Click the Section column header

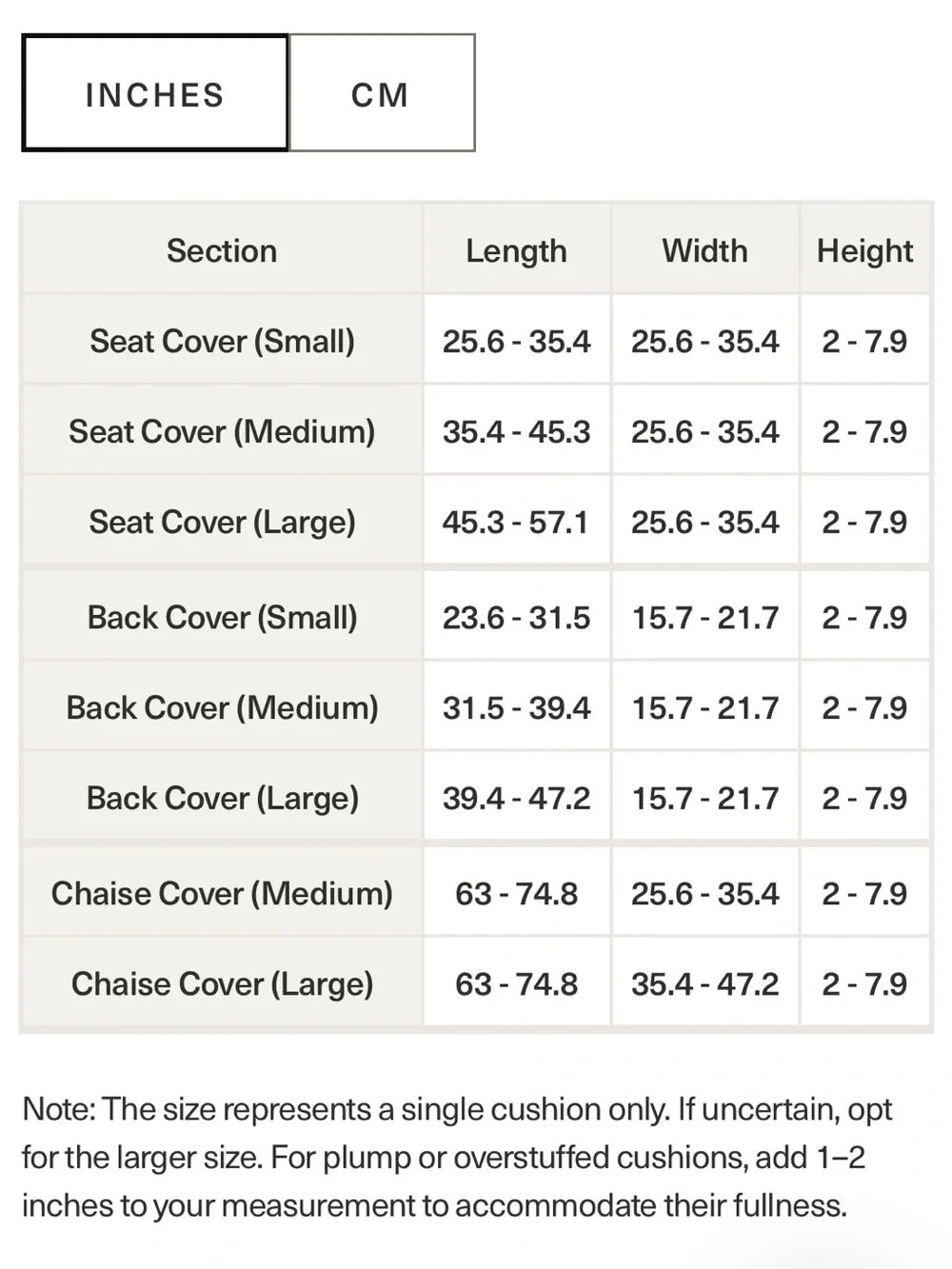pyautogui.click(x=222, y=251)
